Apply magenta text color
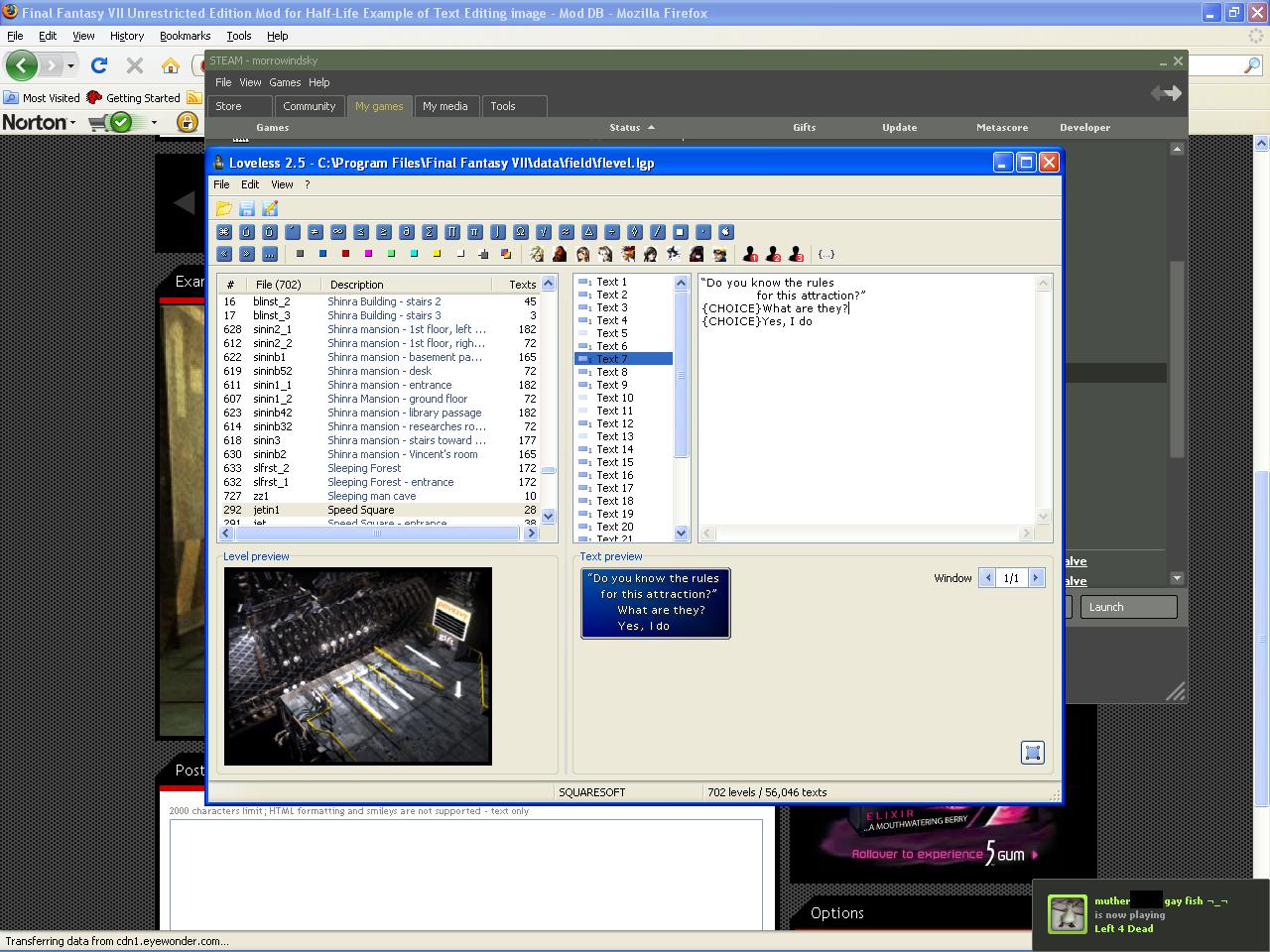Screen dimensions: 1270x952 click(368, 254)
